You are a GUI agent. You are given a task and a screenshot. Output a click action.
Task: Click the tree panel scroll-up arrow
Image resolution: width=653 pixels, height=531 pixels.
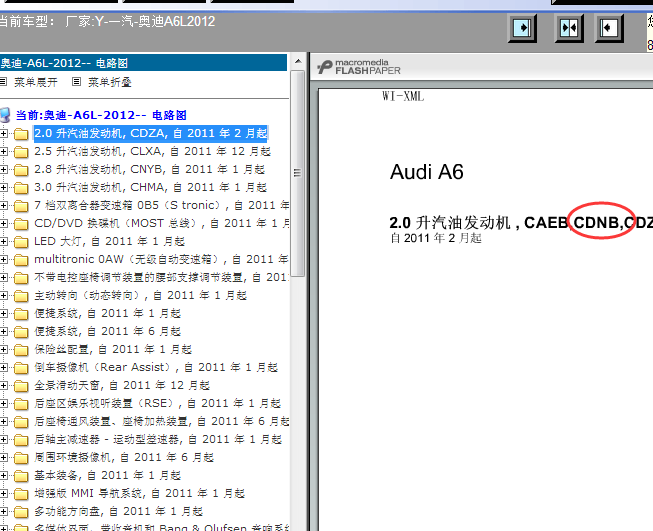[298, 62]
